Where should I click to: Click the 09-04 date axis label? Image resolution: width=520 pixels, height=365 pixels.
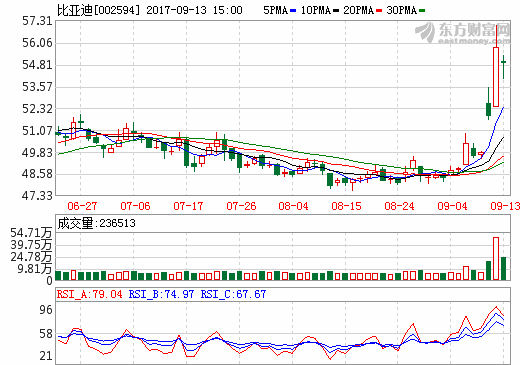tap(452, 206)
